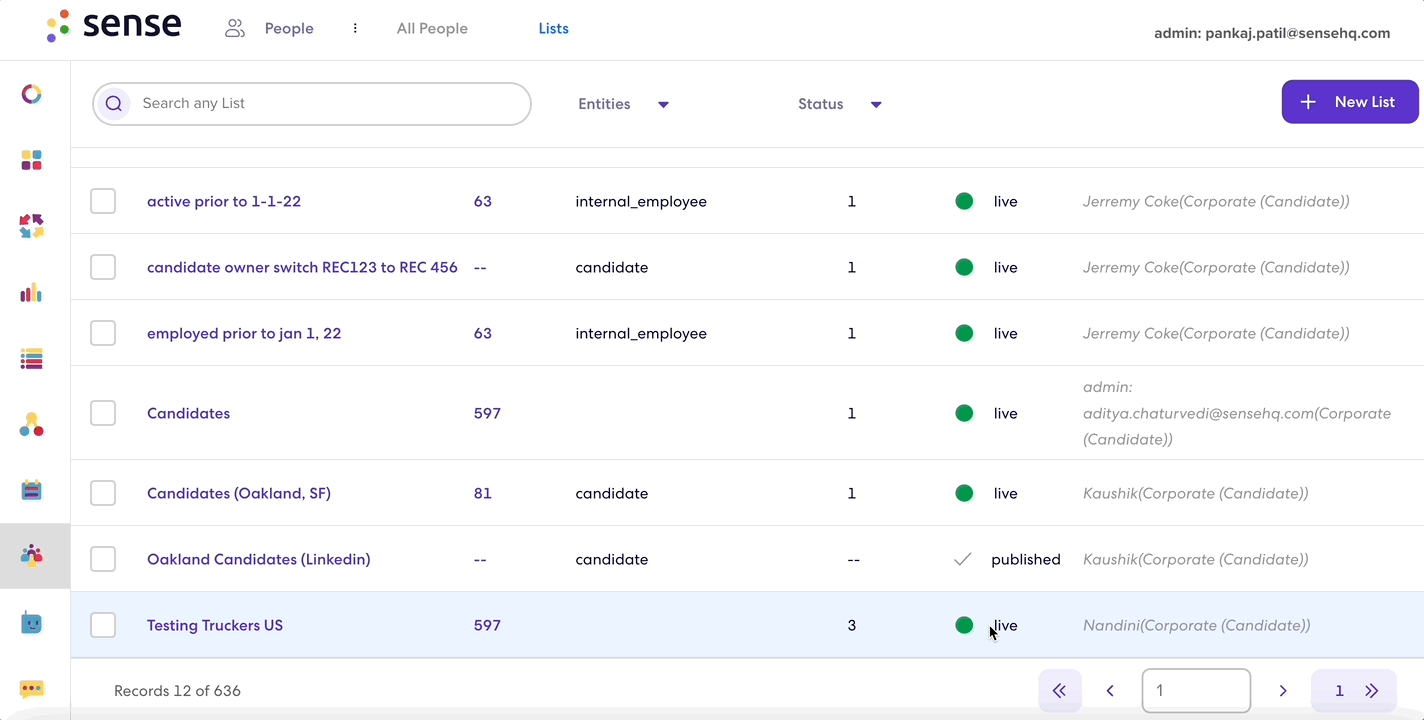Click the page number input box
The height and width of the screenshot is (720, 1424).
(1196, 691)
